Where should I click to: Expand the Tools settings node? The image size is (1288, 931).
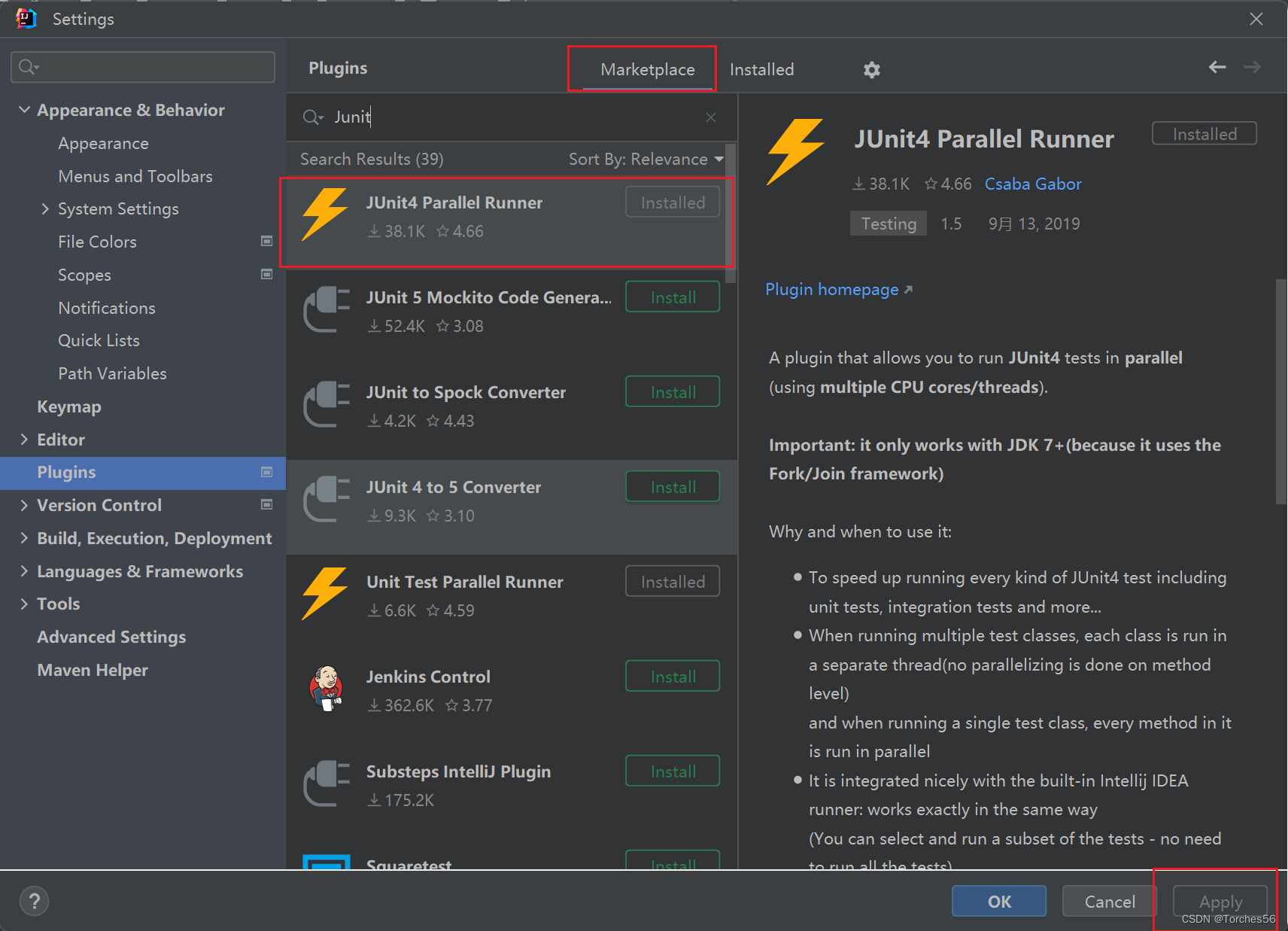(x=24, y=604)
